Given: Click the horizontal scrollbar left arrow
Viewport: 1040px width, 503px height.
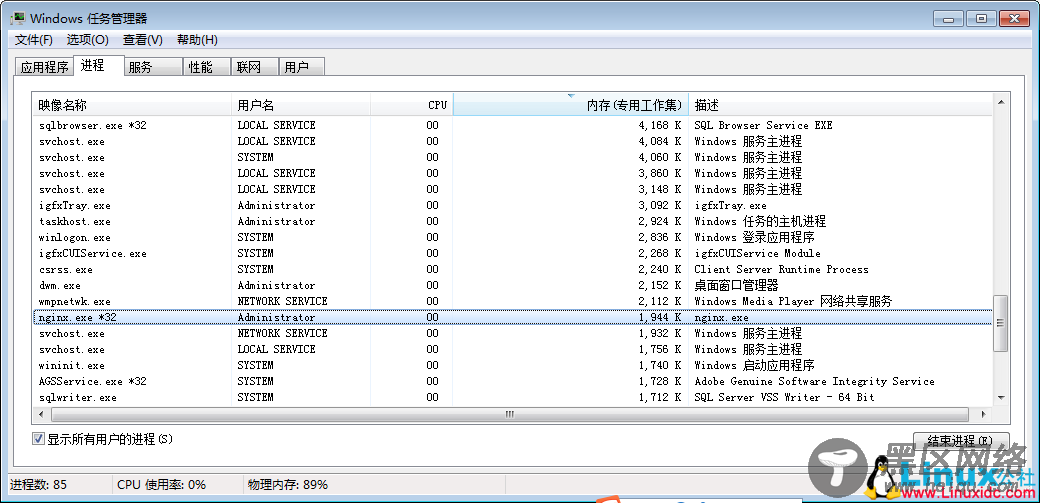Looking at the screenshot, I should [x=41, y=414].
